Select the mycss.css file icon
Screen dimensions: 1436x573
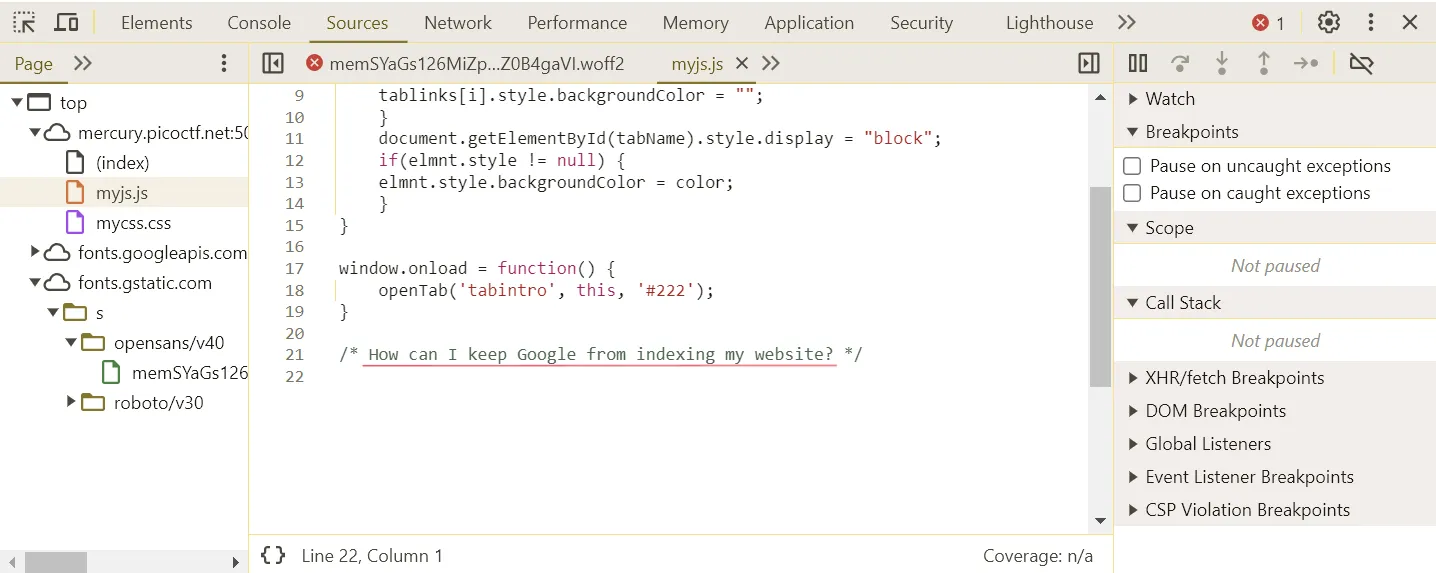pyautogui.click(x=75, y=222)
